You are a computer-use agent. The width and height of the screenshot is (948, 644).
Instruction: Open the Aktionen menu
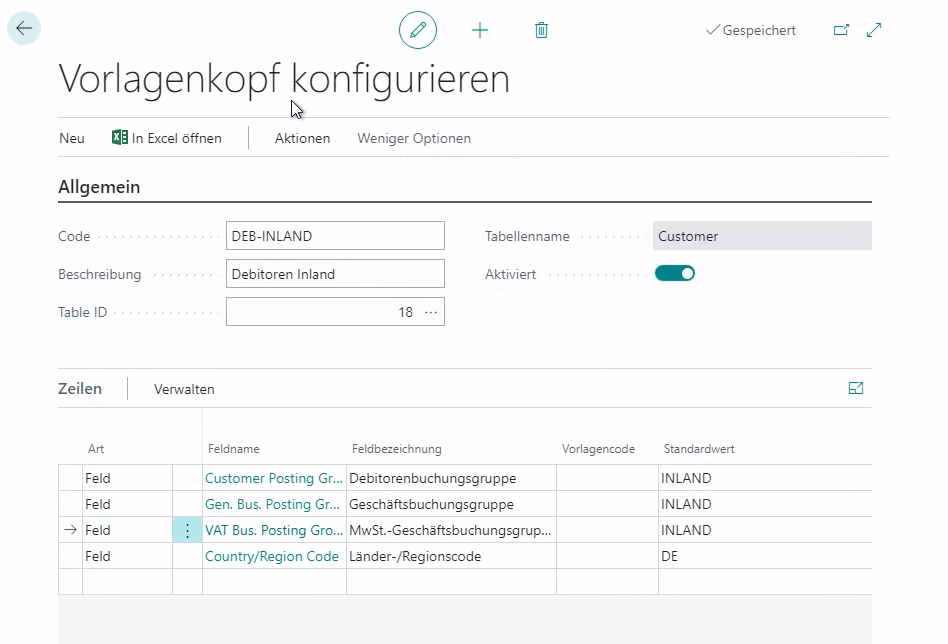(302, 138)
